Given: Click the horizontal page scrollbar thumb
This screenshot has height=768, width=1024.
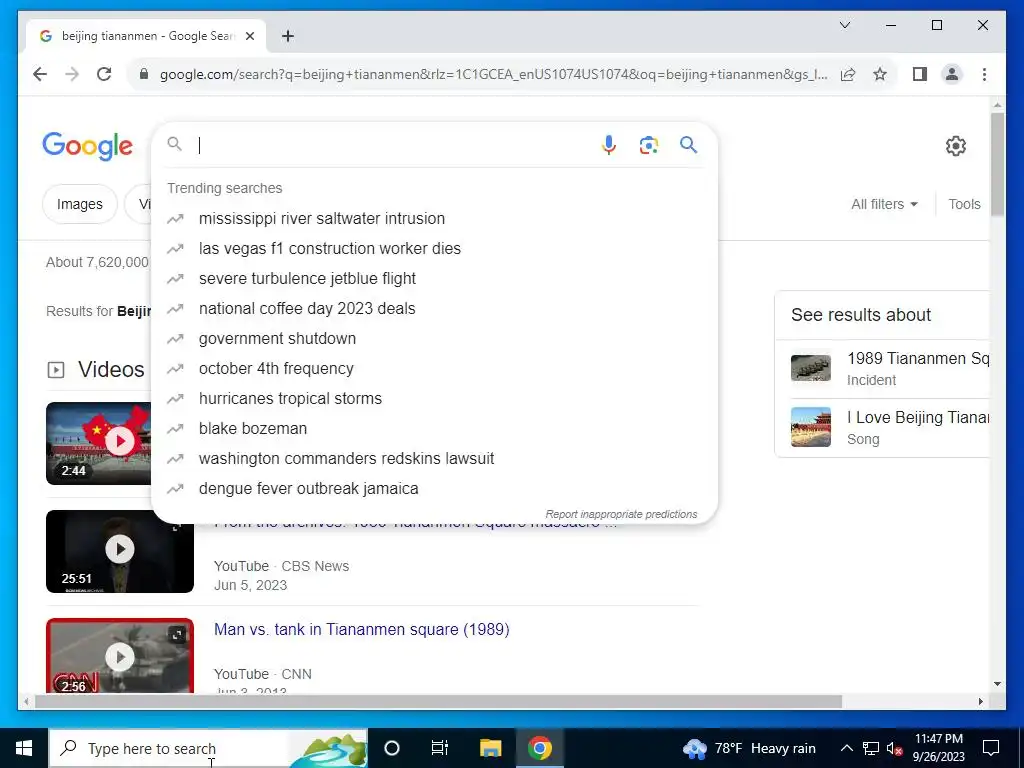Looking at the screenshot, I should pyautogui.click(x=438, y=701).
